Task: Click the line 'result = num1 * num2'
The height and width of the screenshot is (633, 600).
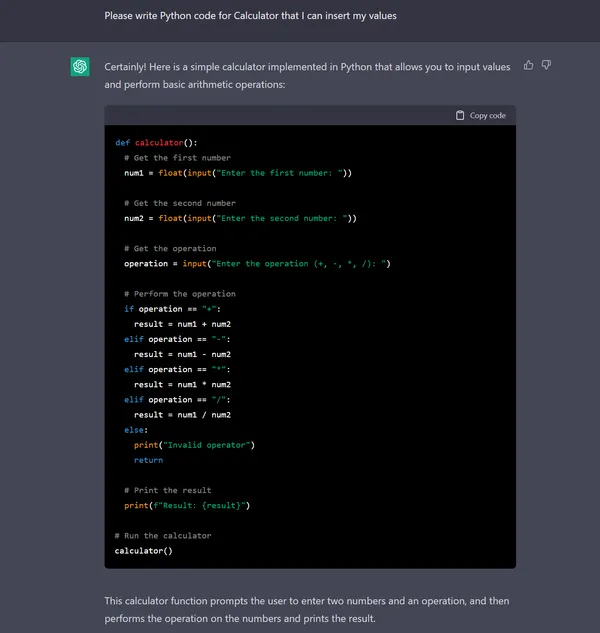Action: 183,385
